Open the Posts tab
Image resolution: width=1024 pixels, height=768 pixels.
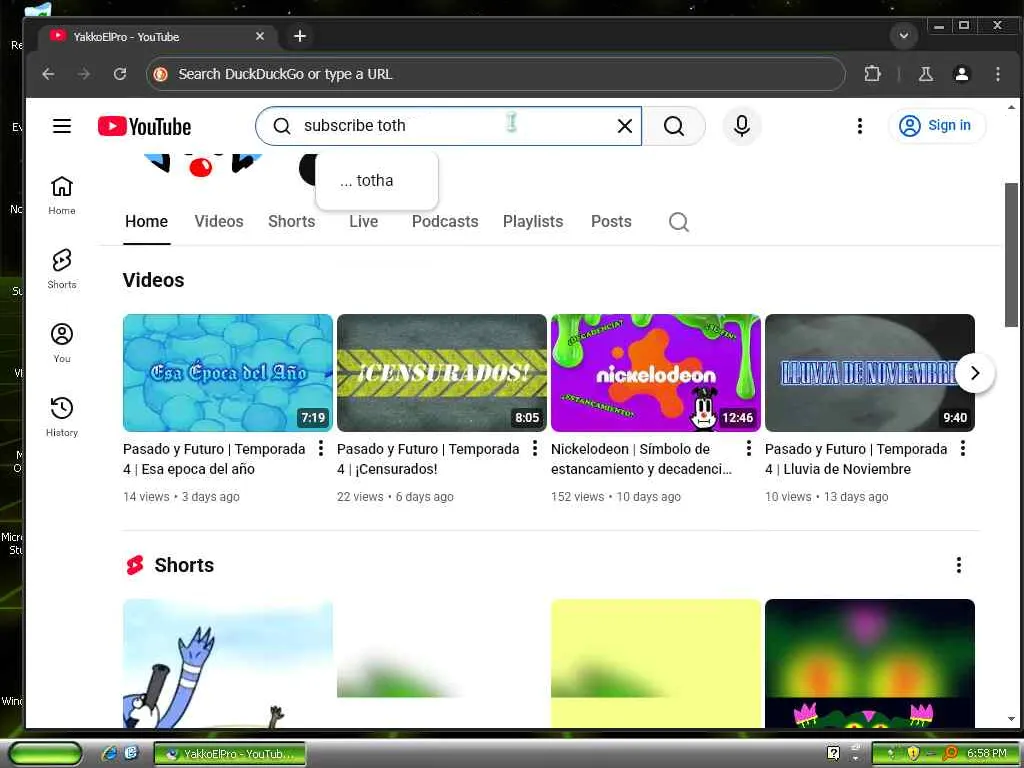click(611, 221)
